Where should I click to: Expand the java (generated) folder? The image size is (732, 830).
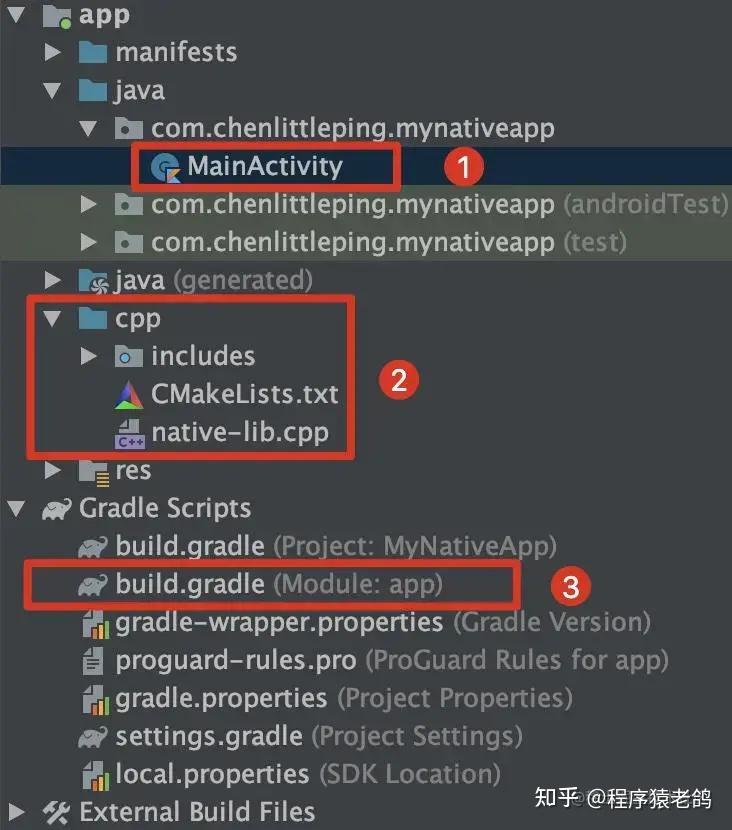click(53, 281)
